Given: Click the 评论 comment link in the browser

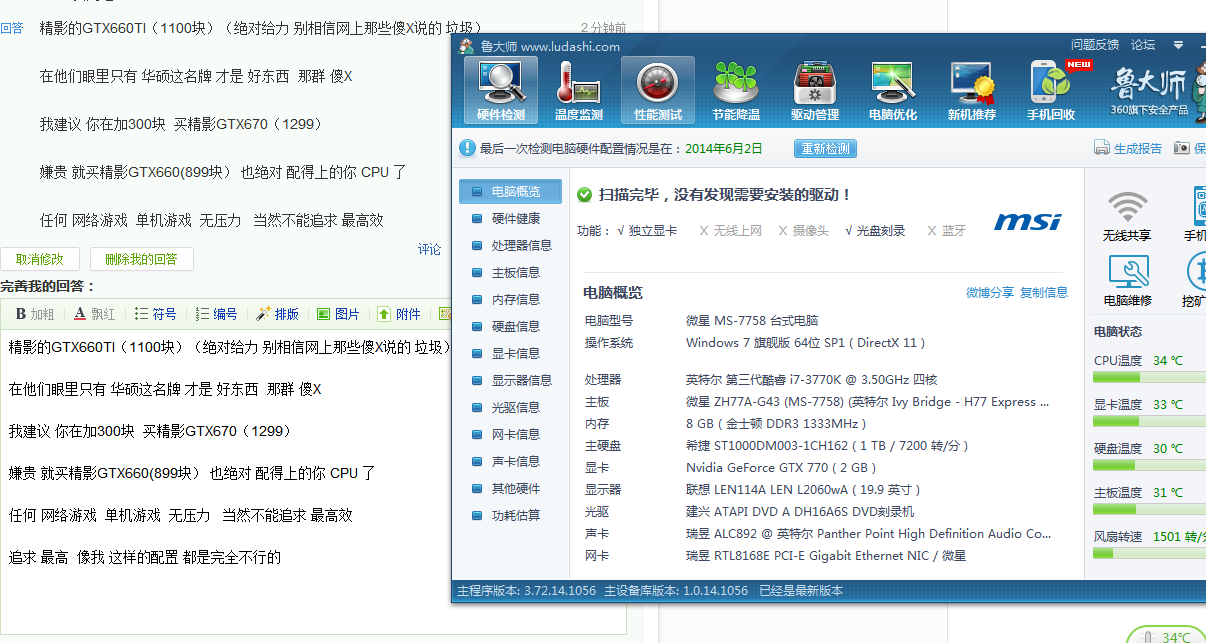Looking at the screenshot, I should 429,249.
